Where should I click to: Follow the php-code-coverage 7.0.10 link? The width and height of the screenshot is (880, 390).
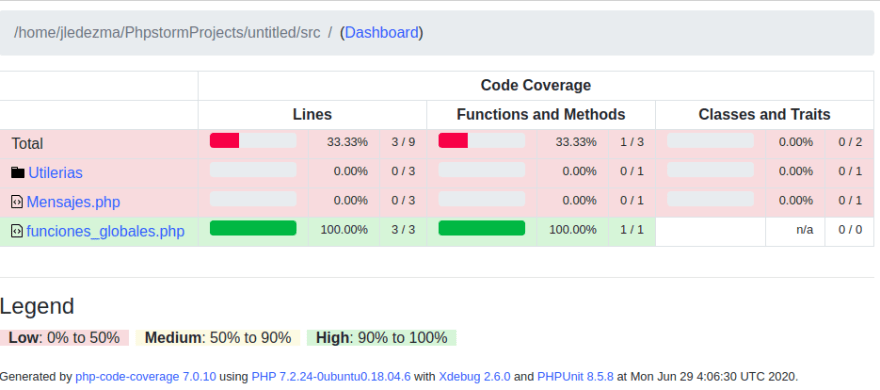[145, 377]
